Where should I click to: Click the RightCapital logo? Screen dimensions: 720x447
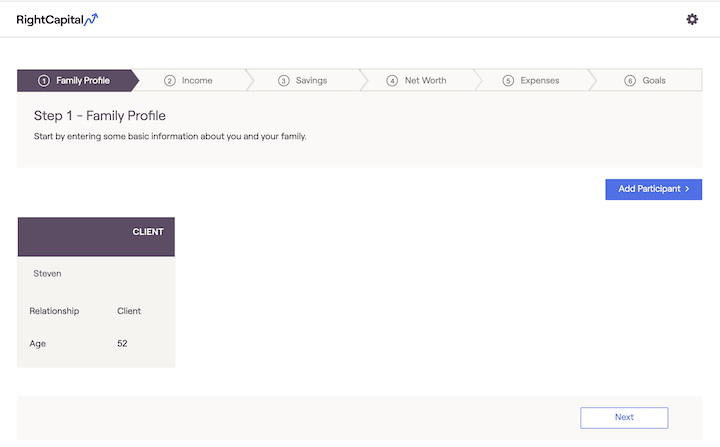coord(57,19)
